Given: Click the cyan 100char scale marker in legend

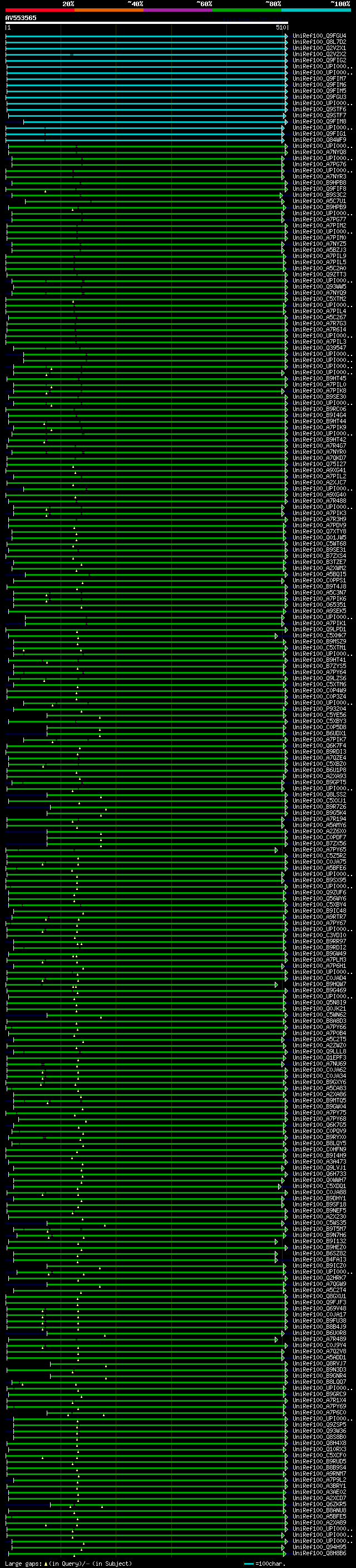Looking at the screenshot, I should coord(248,1563).
